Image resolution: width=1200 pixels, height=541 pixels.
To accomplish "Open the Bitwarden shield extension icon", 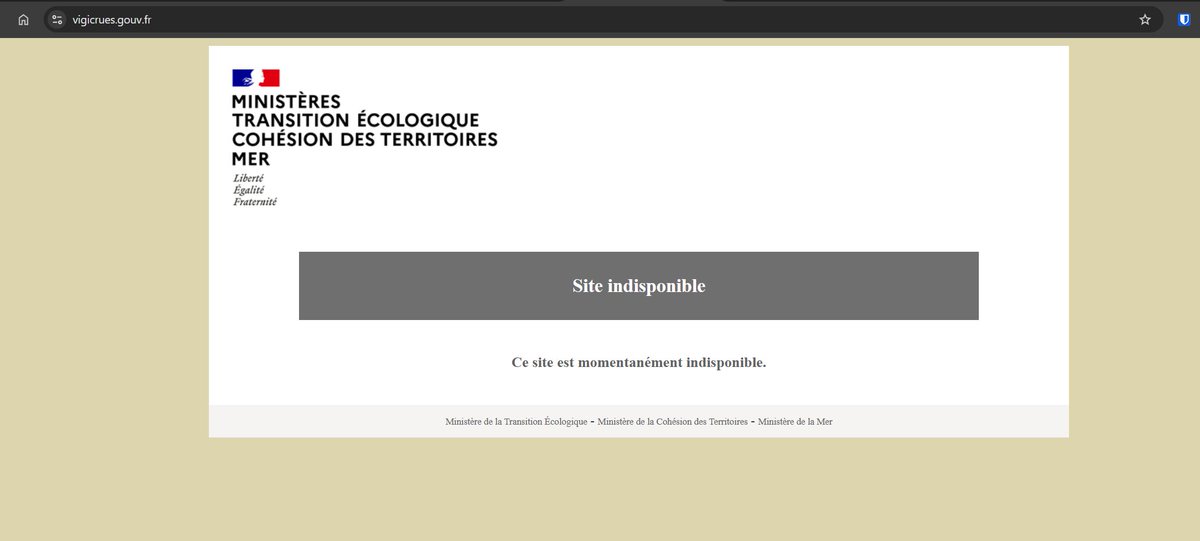I will pyautogui.click(x=1184, y=19).
